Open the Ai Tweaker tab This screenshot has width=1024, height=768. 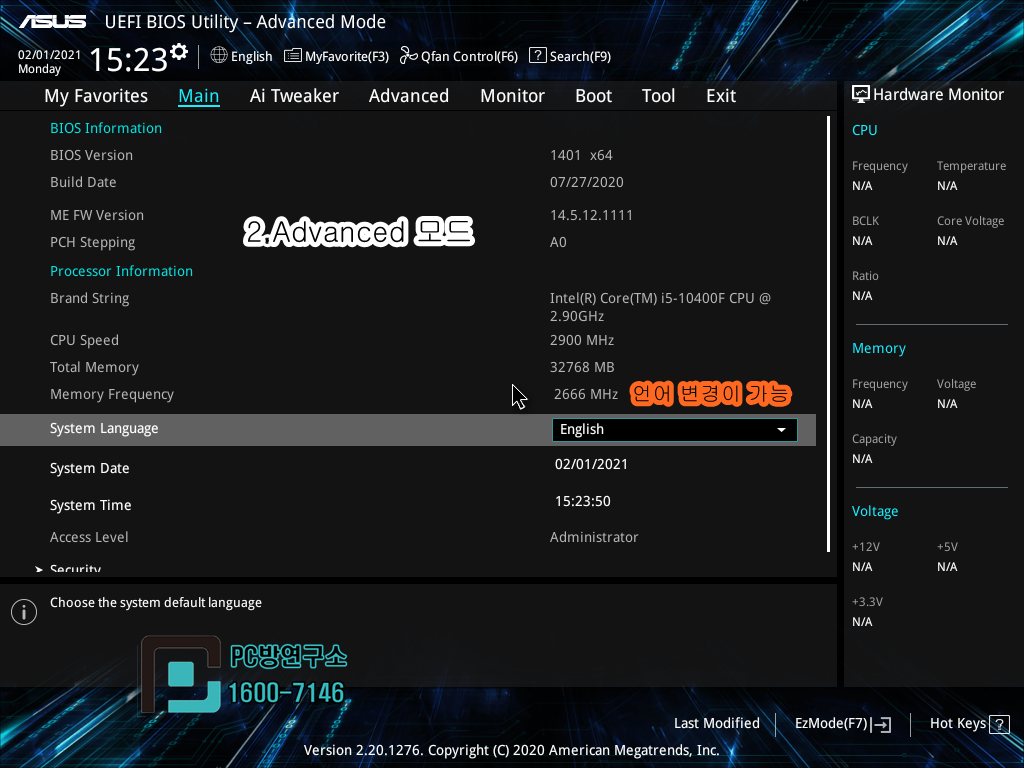tap(294, 96)
